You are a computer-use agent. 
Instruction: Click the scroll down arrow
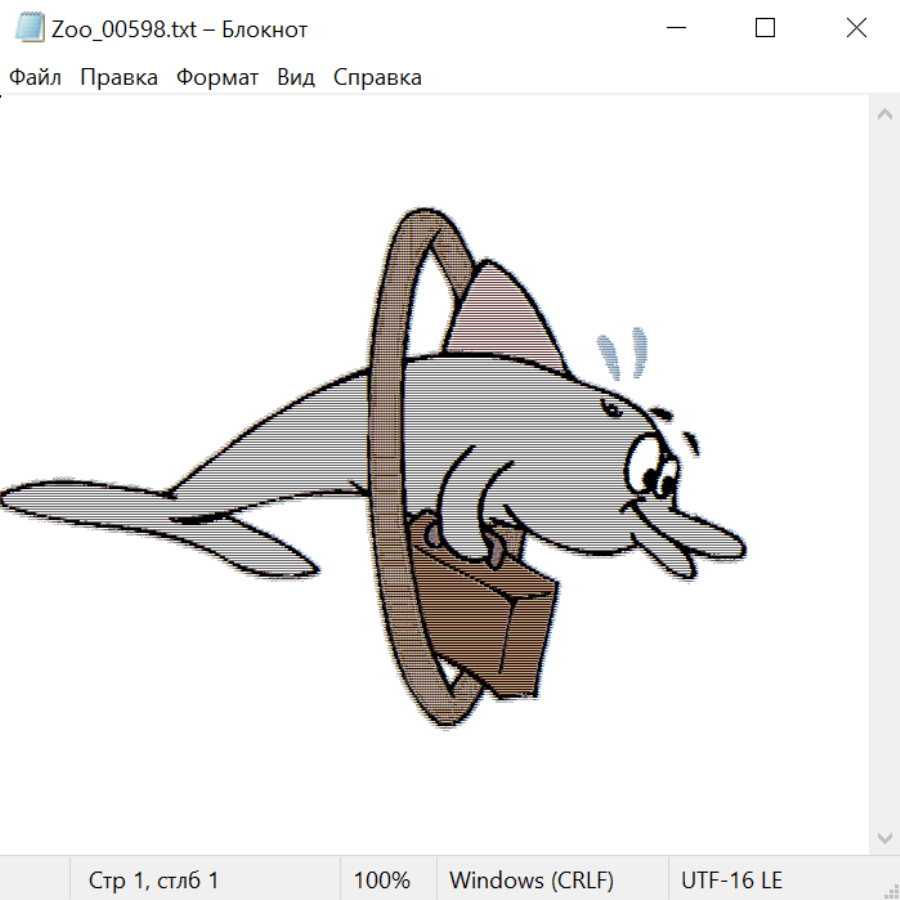coord(884,837)
